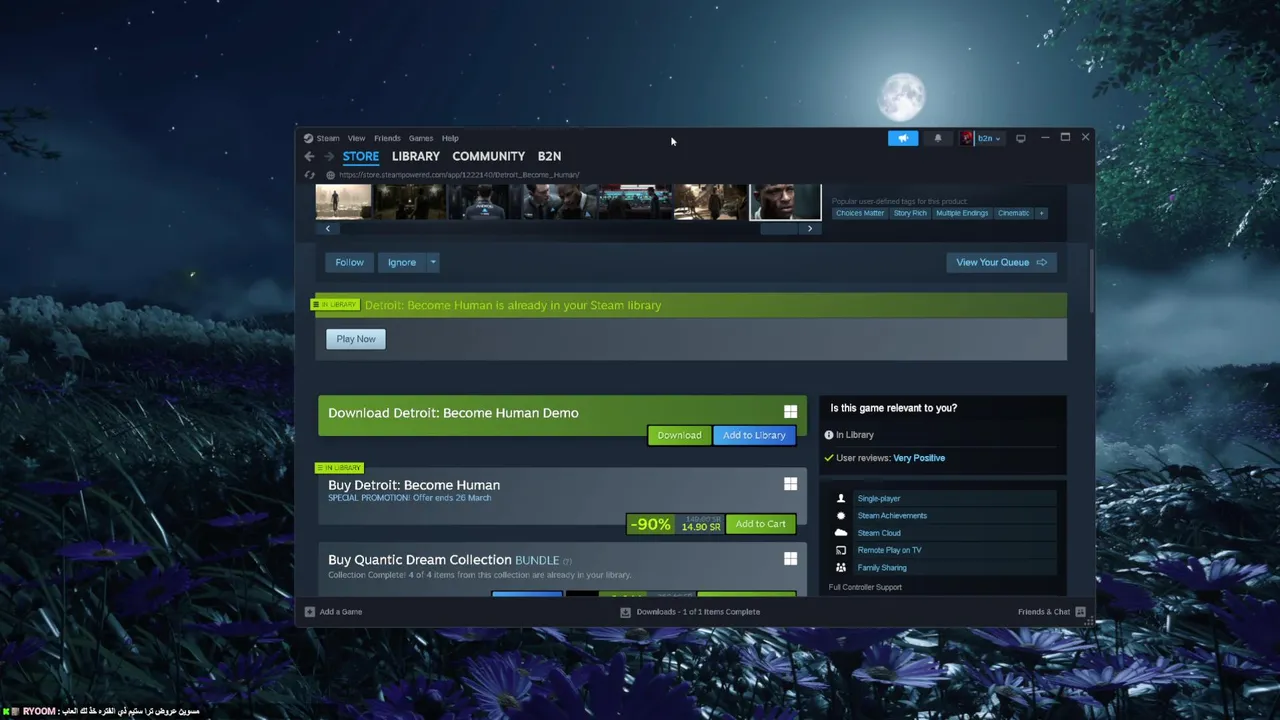Screen dimensions: 1280x720
Task: Click the Add to Library button
Action: pos(754,435)
